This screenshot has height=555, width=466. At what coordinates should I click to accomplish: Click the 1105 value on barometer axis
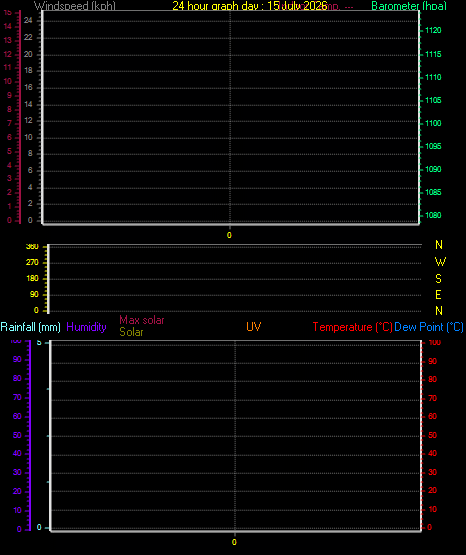pyautogui.click(x=433, y=100)
